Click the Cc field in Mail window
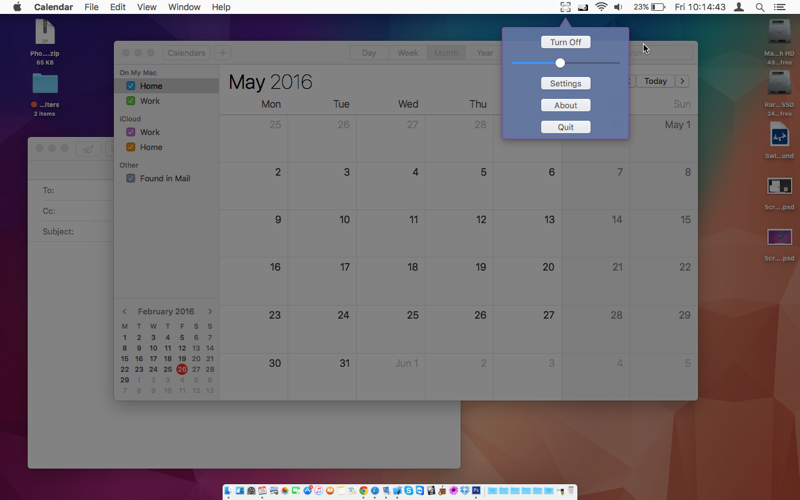800x500 pixels. [77, 211]
